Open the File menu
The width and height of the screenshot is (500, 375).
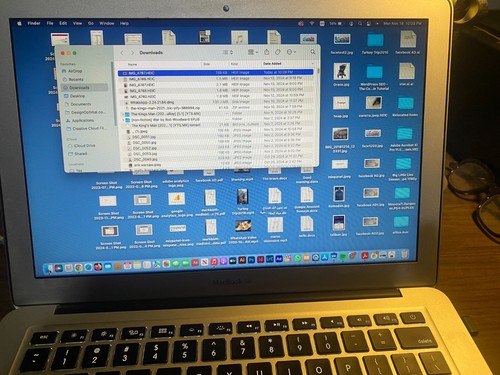pyautogui.click(x=50, y=23)
